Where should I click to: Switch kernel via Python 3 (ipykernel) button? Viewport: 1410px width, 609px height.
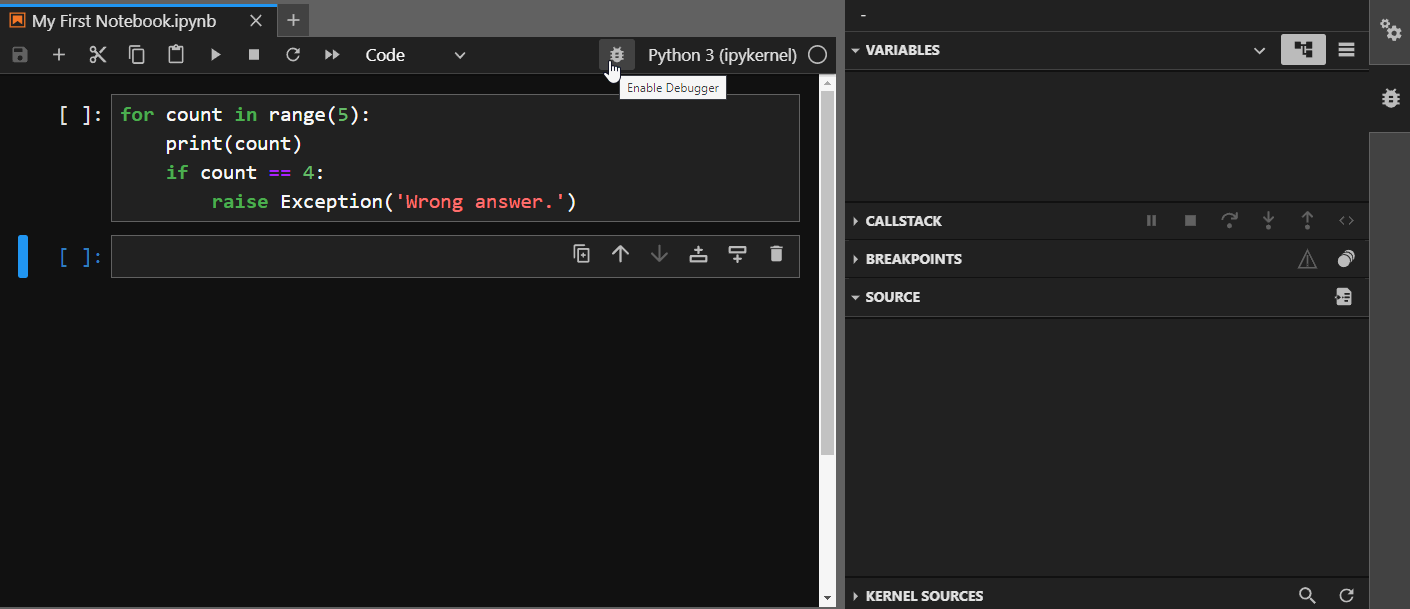pos(722,55)
